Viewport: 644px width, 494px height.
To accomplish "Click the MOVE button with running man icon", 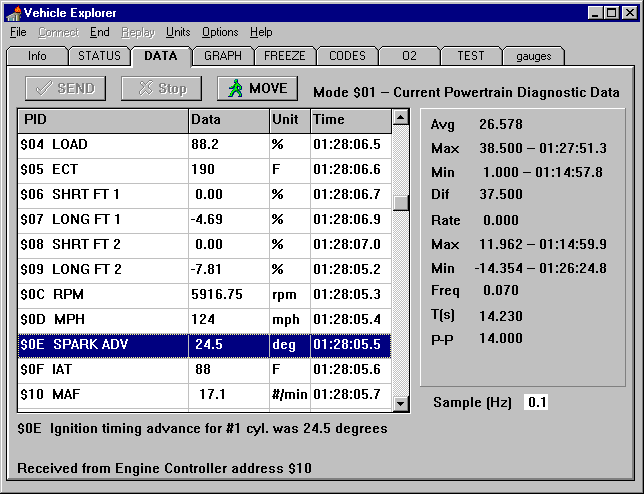I will (x=257, y=88).
